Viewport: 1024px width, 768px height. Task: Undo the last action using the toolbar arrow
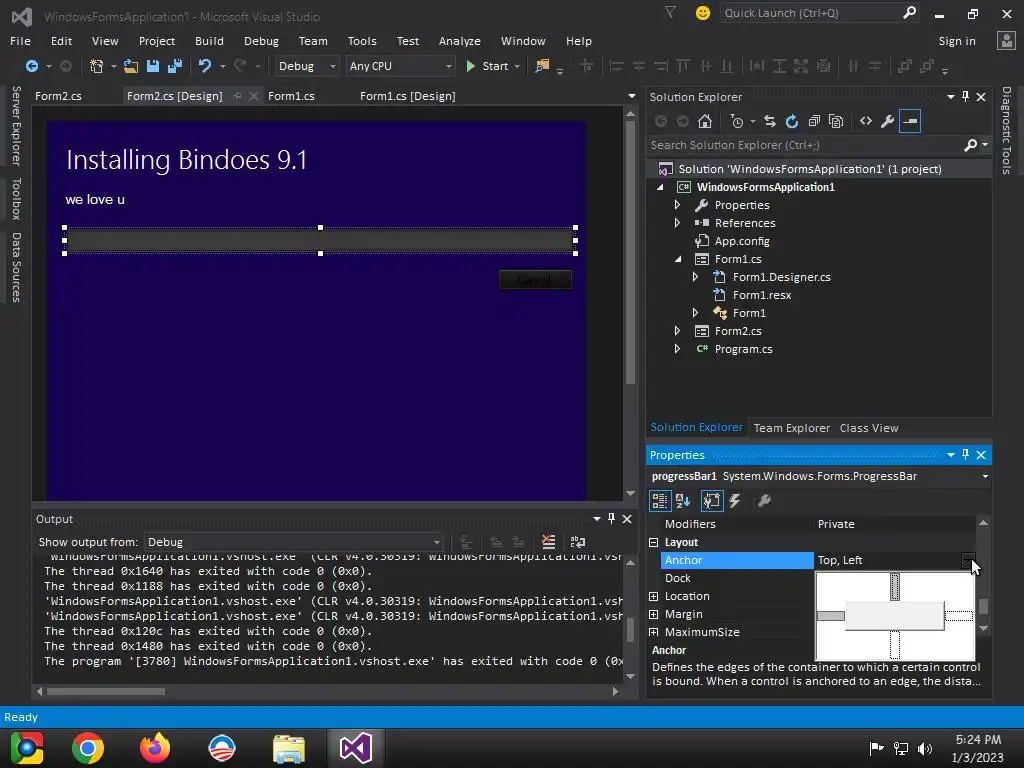coord(205,66)
